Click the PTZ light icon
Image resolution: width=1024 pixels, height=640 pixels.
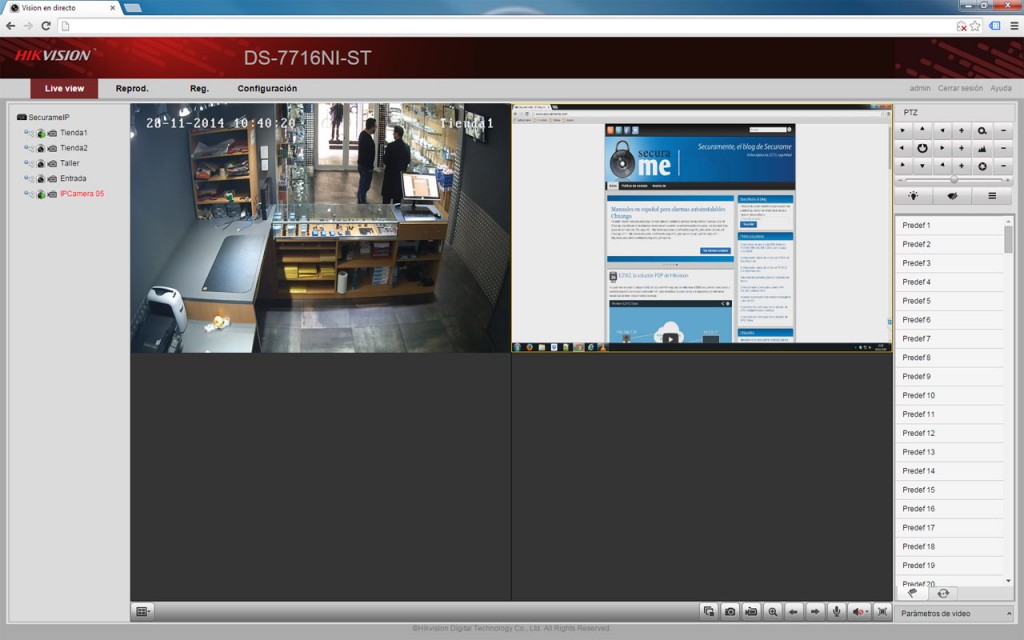click(x=913, y=195)
